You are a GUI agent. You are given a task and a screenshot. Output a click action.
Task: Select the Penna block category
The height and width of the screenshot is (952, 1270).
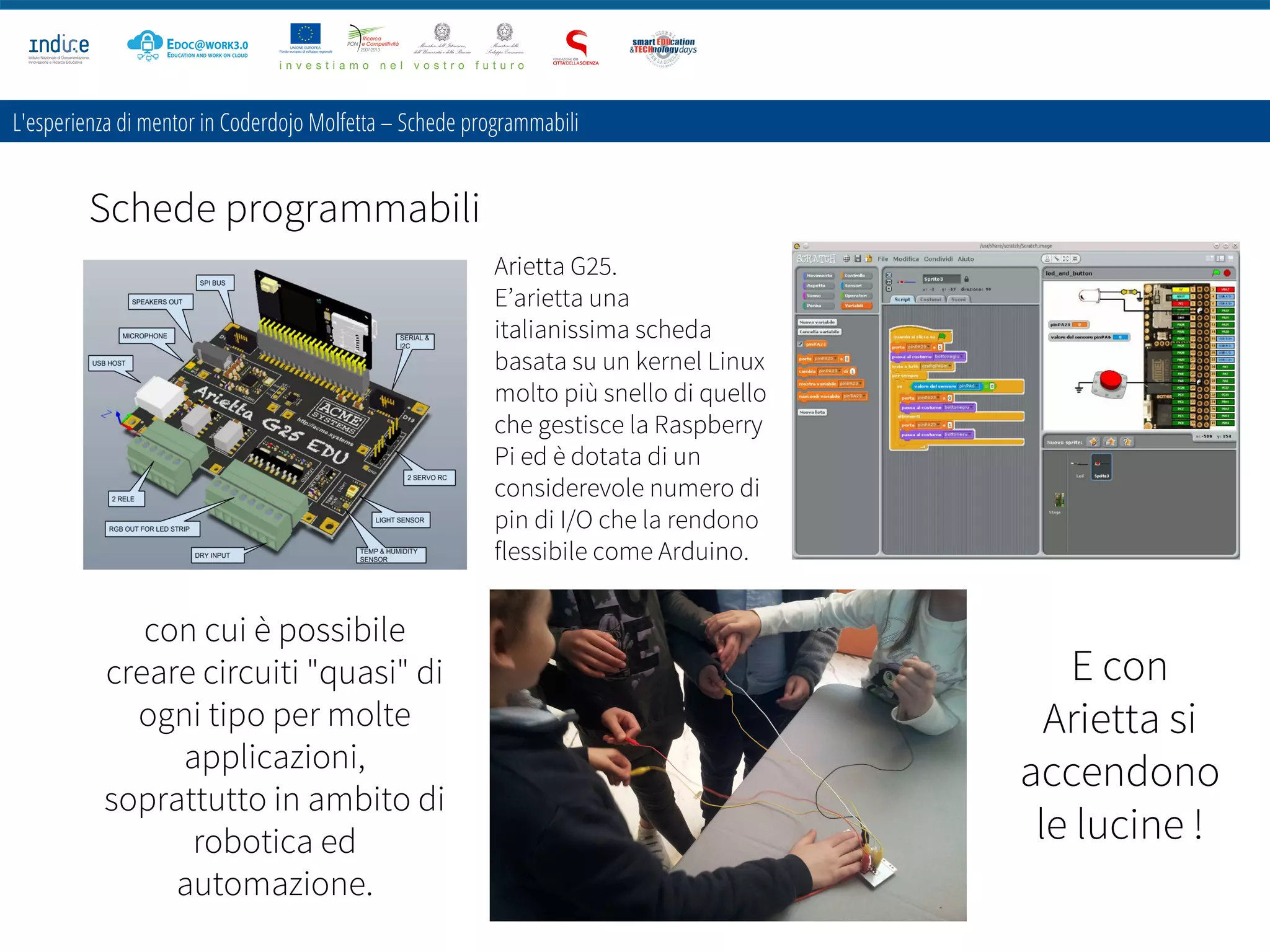819,306
